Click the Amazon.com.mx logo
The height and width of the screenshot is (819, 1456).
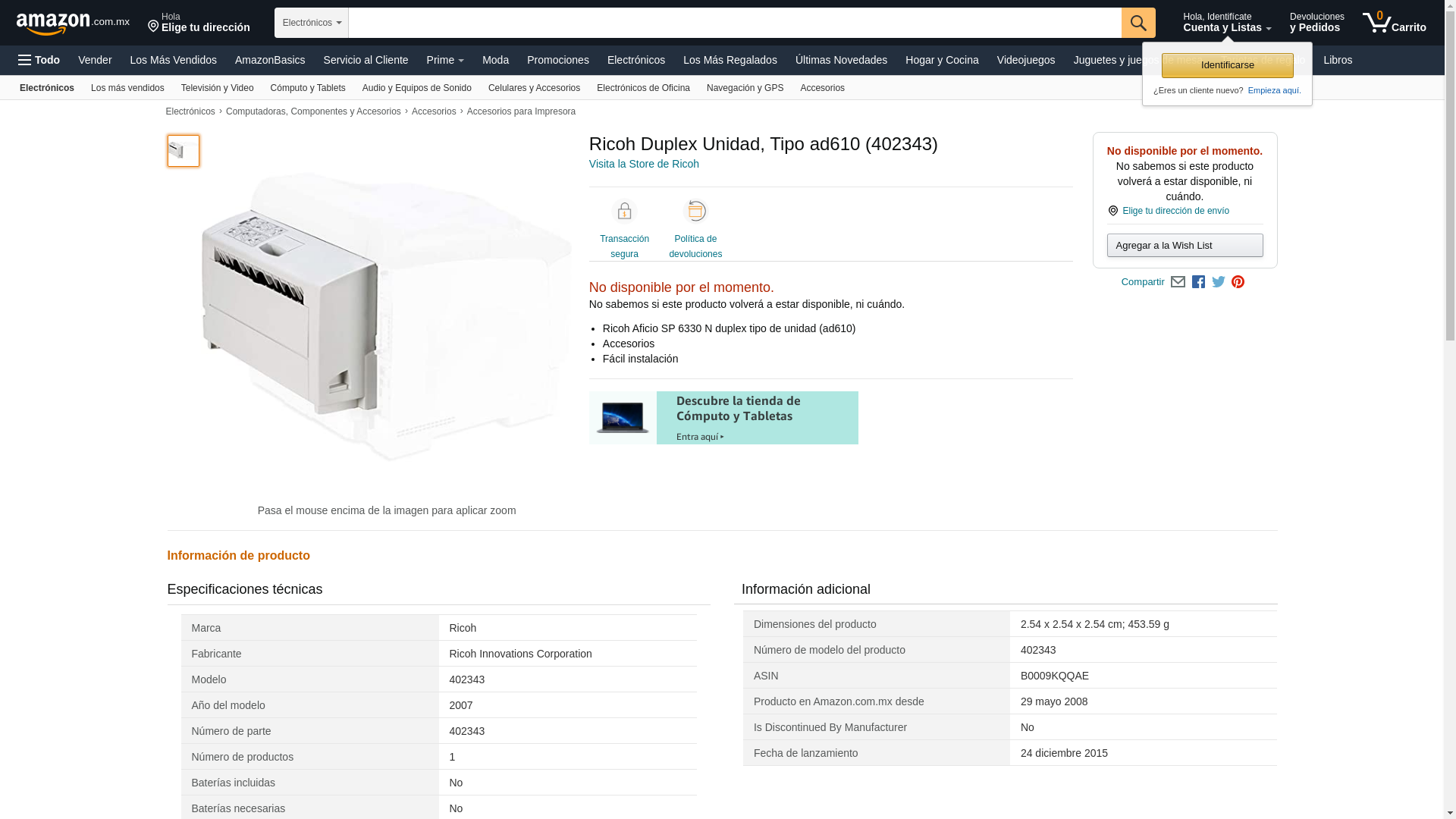[x=72, y=24]
